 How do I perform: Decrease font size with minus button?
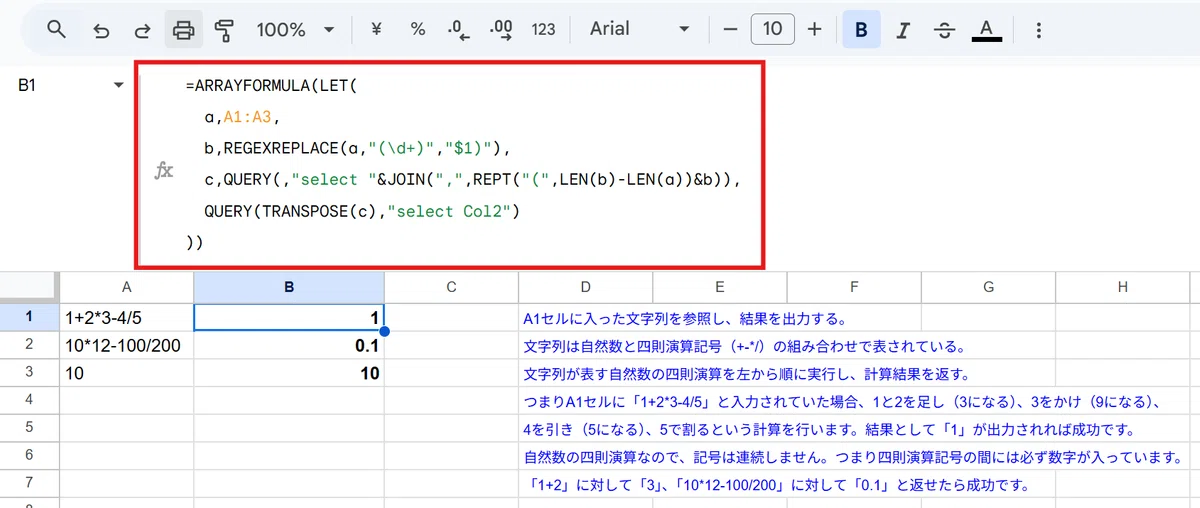[x=730, y=30]
